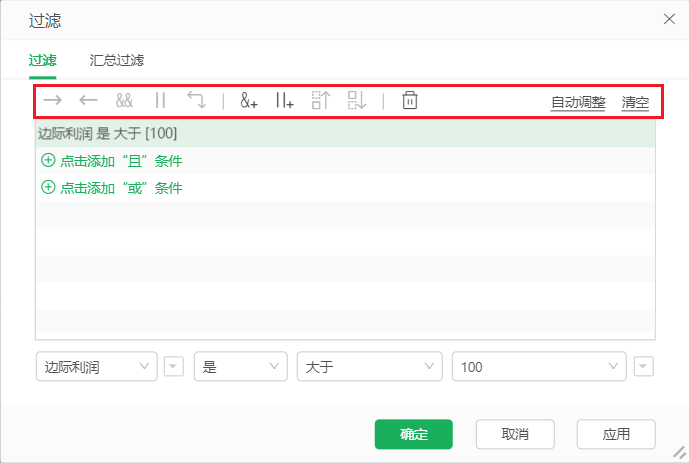This screenshot has width=689, height=463.
Task: Click the resize grip at dialog corner
Action: click(x=680, y=452)
